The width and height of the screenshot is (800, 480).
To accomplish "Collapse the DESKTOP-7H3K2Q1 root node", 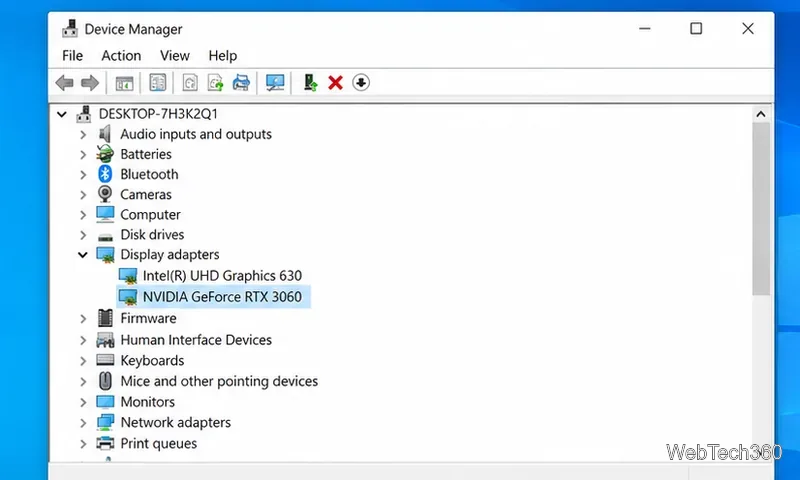I will (x=62, y=114).
